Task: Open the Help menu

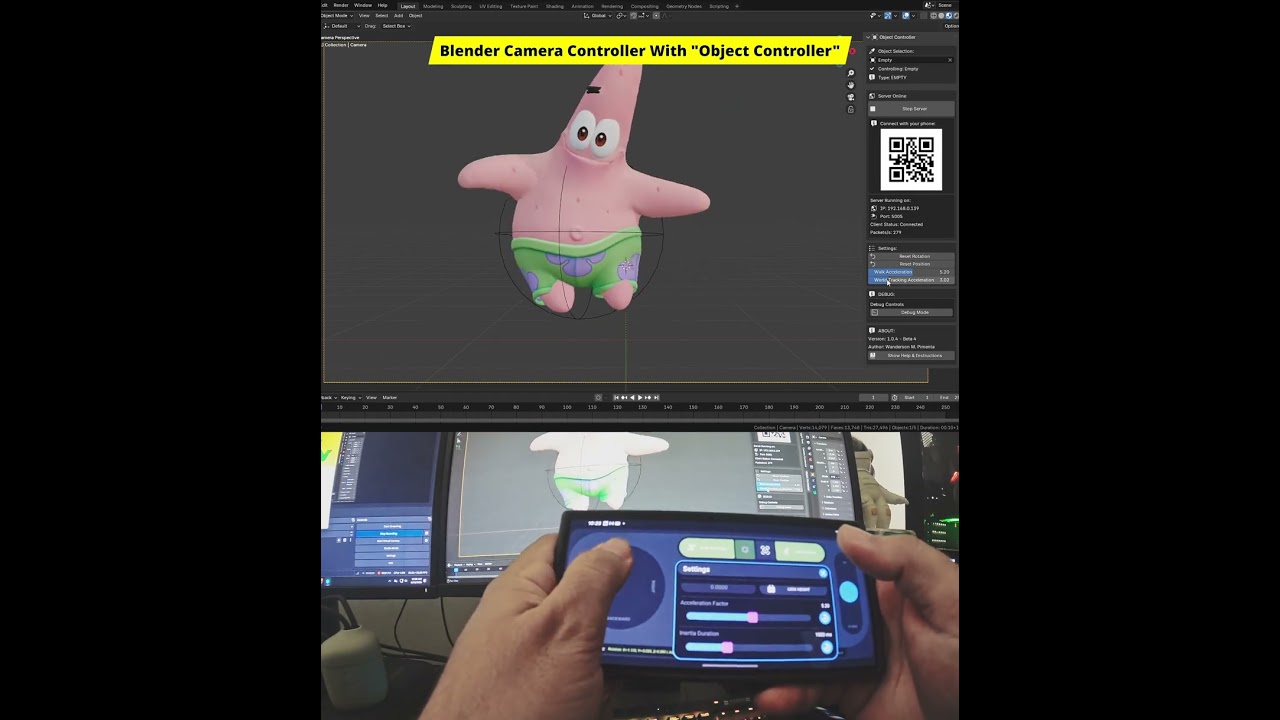Action: point(382,5)
